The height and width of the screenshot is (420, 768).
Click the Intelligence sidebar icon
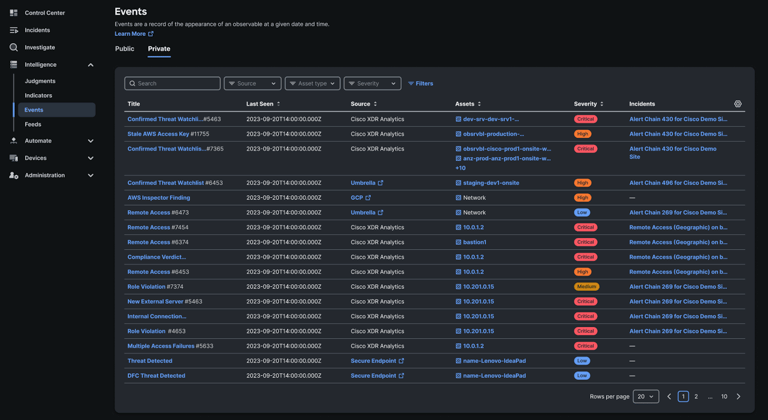click(14, 65)
